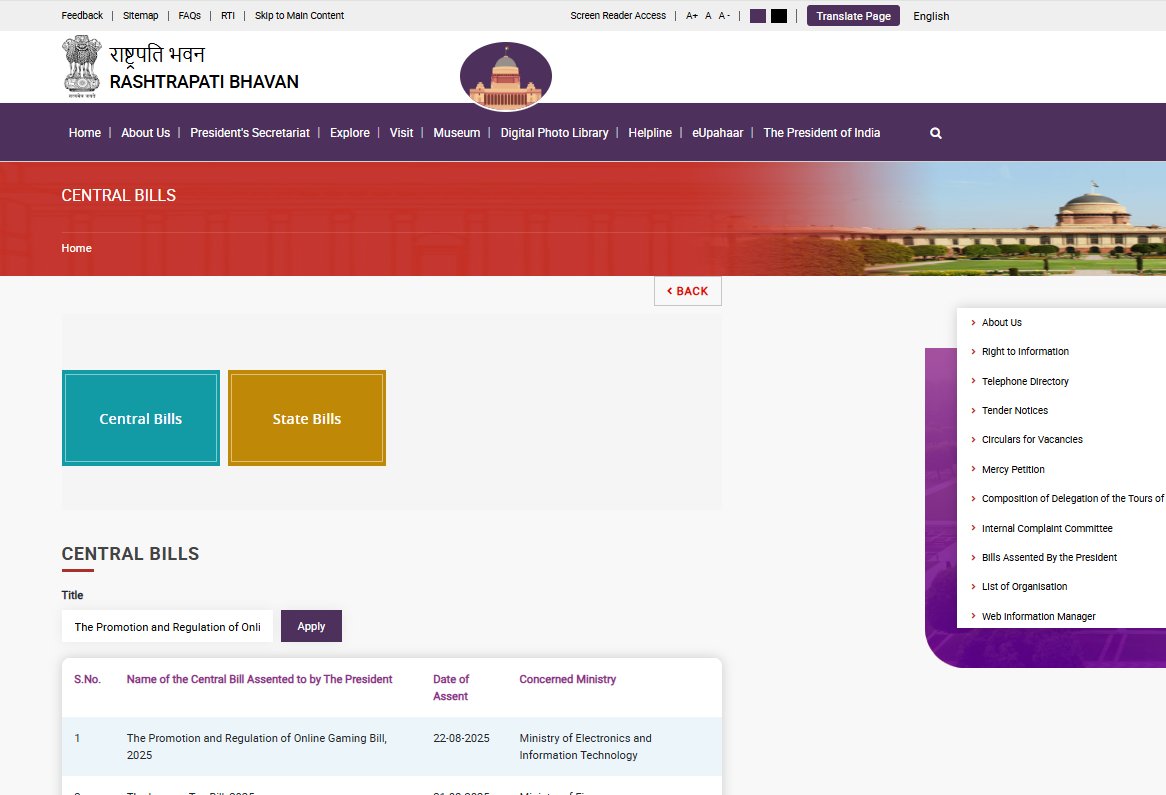The height and width of the screenshot is (795, 1166).
Task: Click the Date of Assent column header
Action: point(451,688)
